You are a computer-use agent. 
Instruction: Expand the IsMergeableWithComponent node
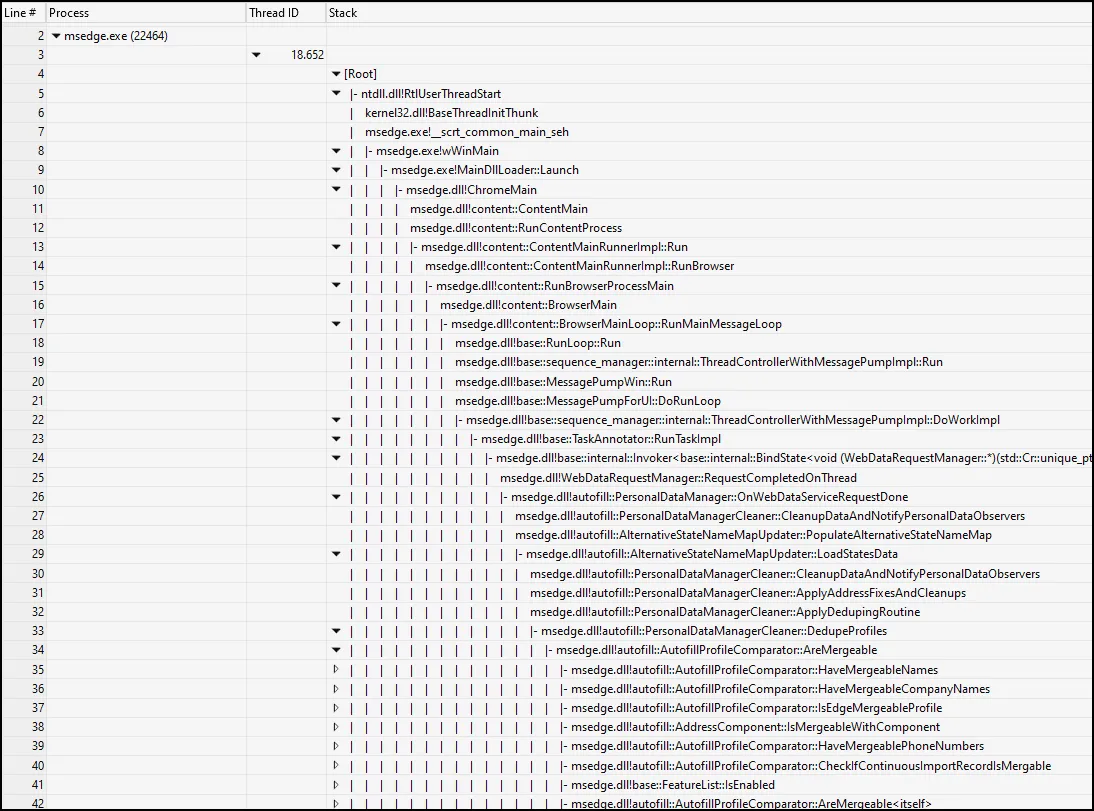[336, 727]
